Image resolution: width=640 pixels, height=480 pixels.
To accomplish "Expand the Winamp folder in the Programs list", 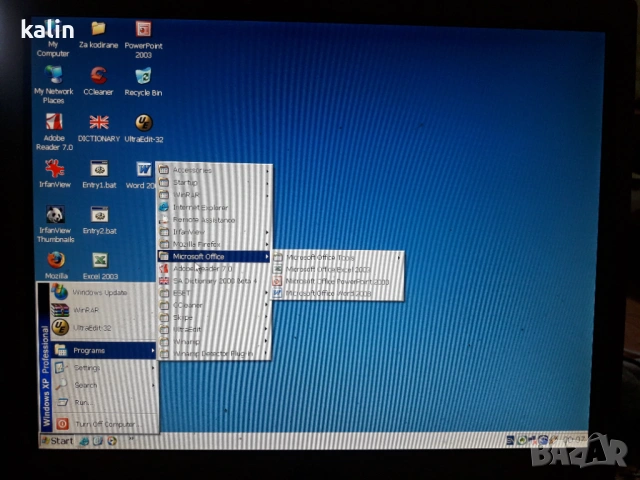I will coord(215,341).
